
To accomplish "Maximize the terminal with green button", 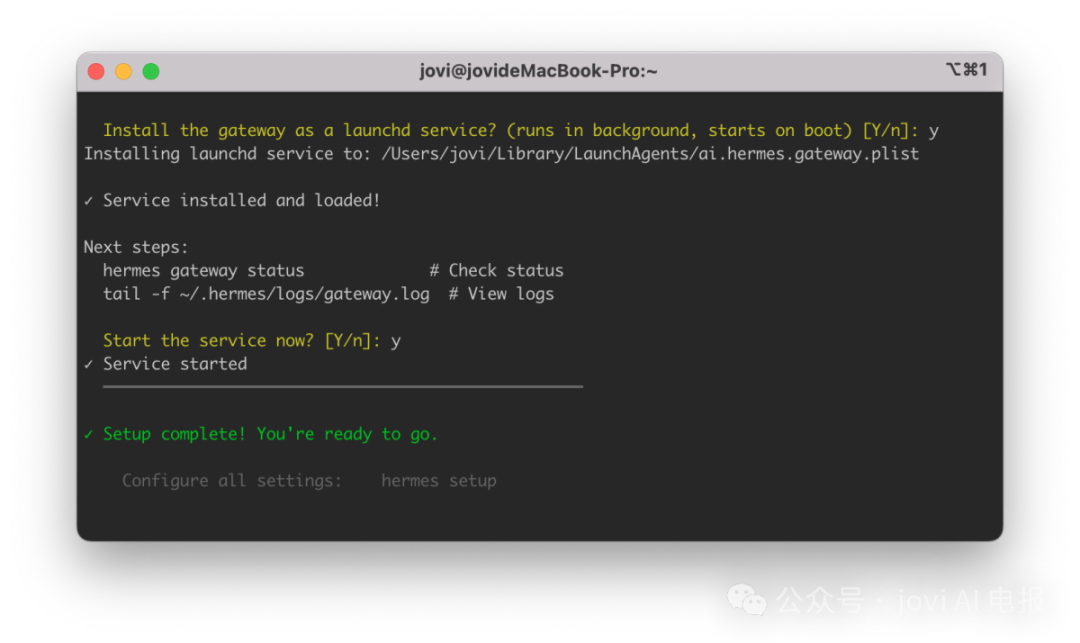I will (151, 72).
